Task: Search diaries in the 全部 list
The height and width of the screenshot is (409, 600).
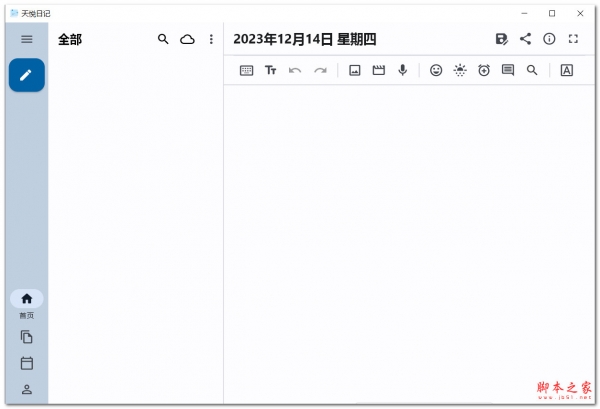Action: (163, 39)
